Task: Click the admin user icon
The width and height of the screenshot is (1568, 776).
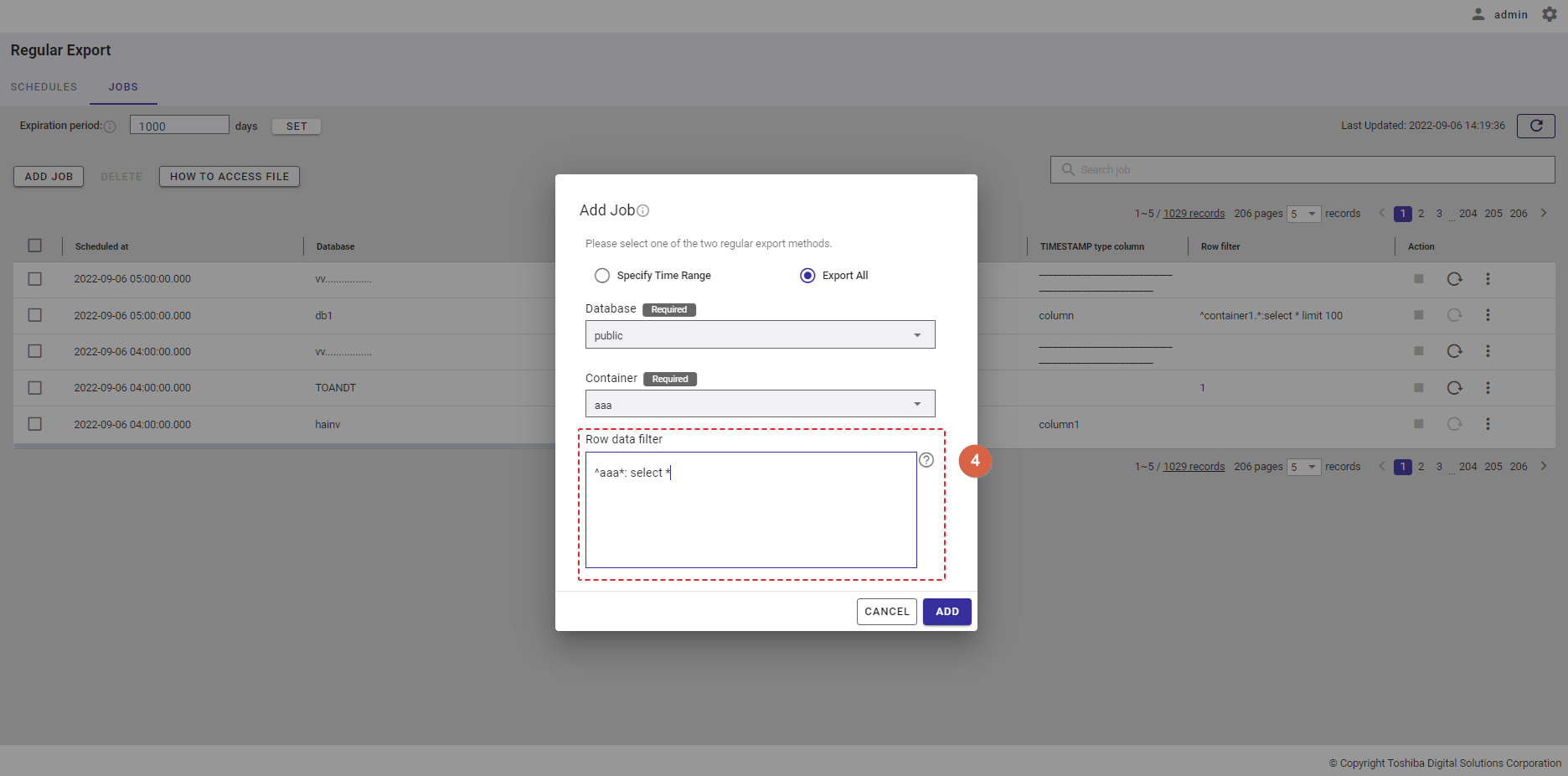Action: [1478, 14]
